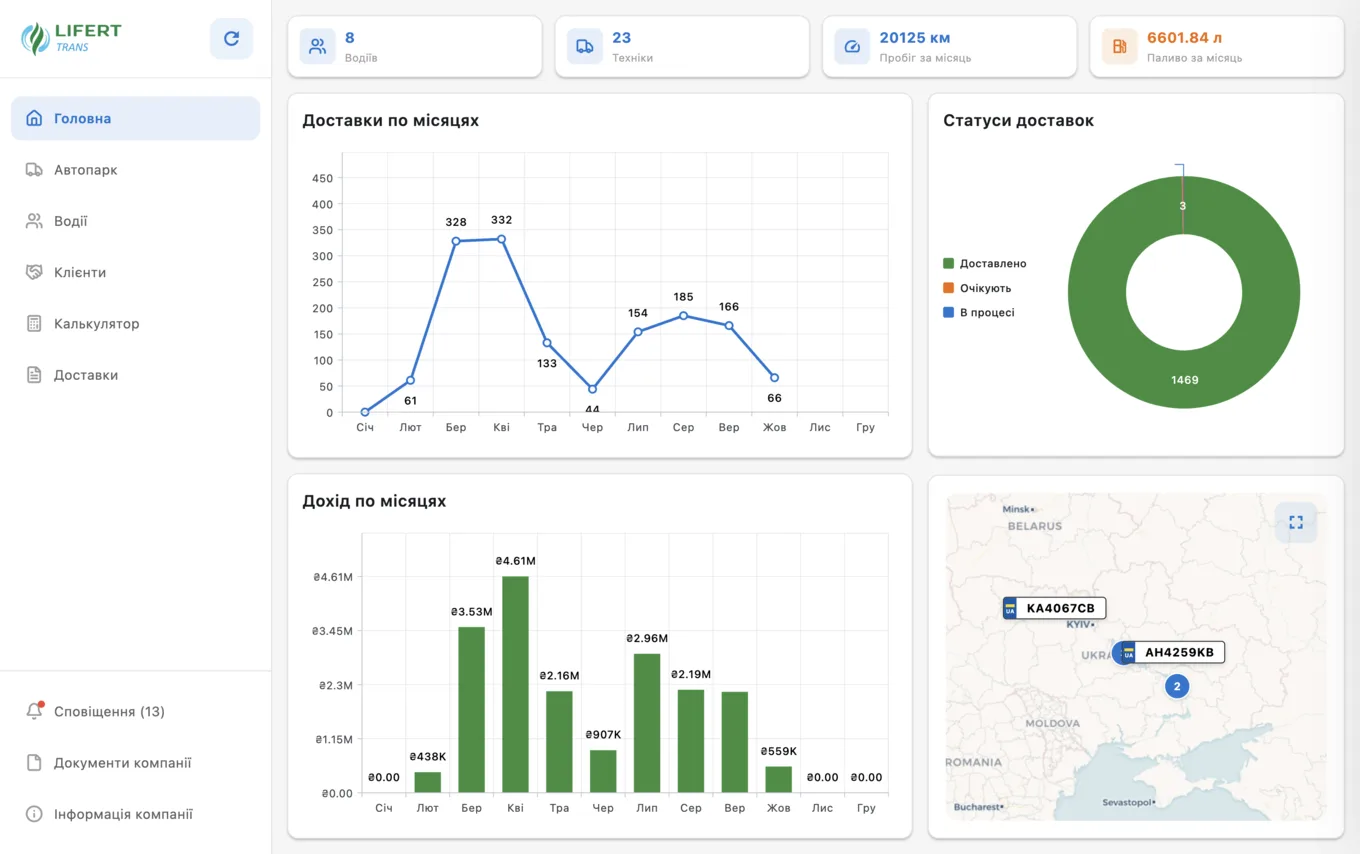Open Інформація компанії
The height and width of the screenshot is (854, 1360).
[x=135, y=814]
